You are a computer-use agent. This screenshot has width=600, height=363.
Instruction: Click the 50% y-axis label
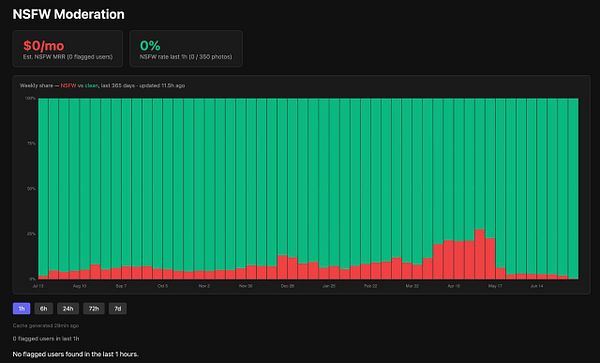pyautogui.click(x=31, y=189)
